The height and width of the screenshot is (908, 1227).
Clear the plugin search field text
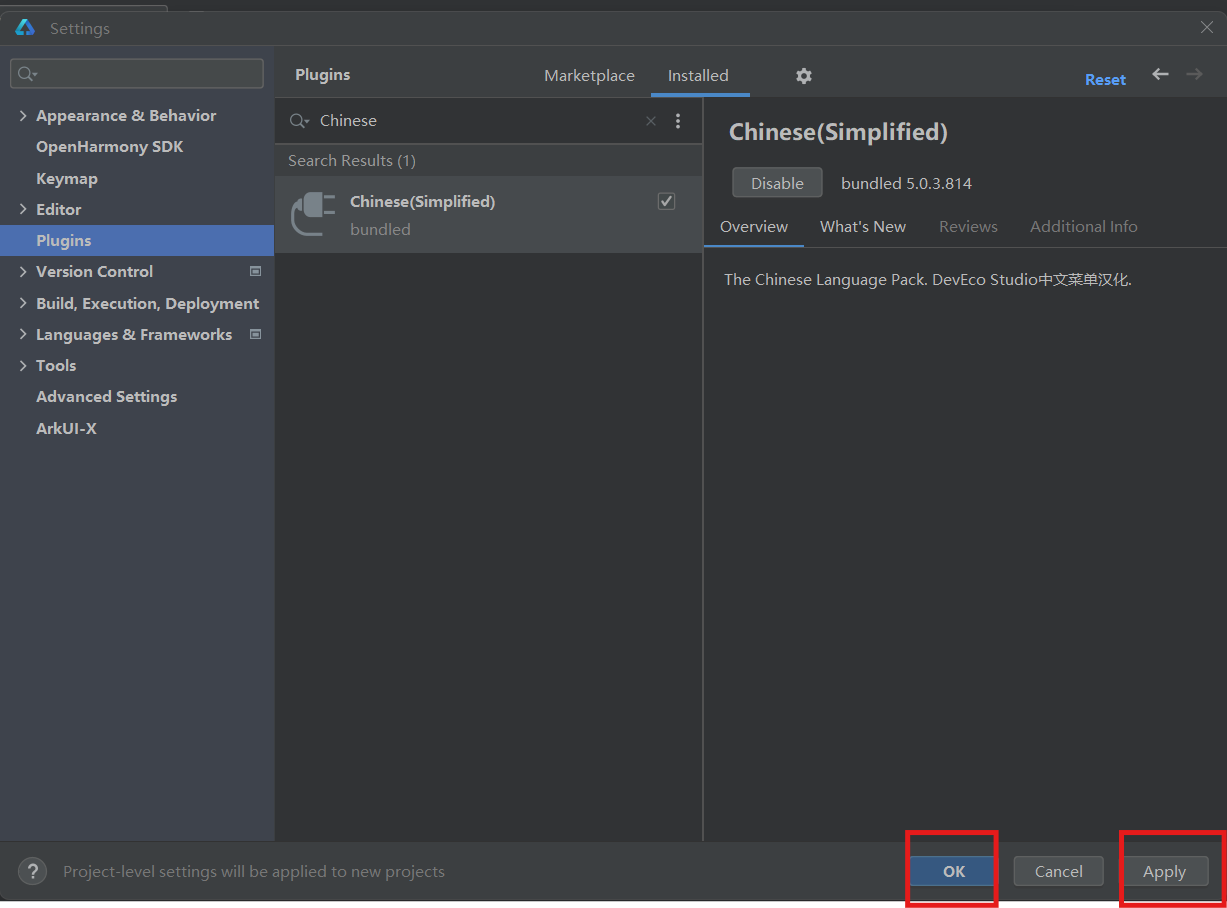click(x=651, y=121)
